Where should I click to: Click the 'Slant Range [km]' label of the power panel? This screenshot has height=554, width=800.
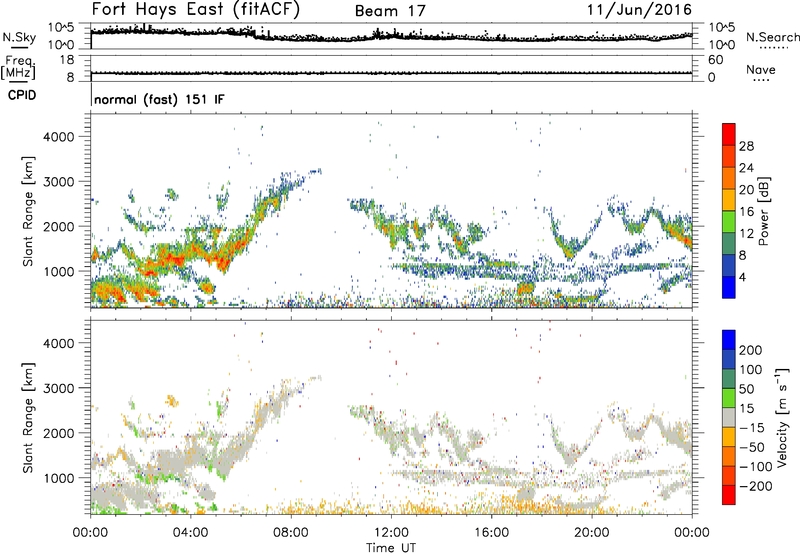[x=28, y=211]
